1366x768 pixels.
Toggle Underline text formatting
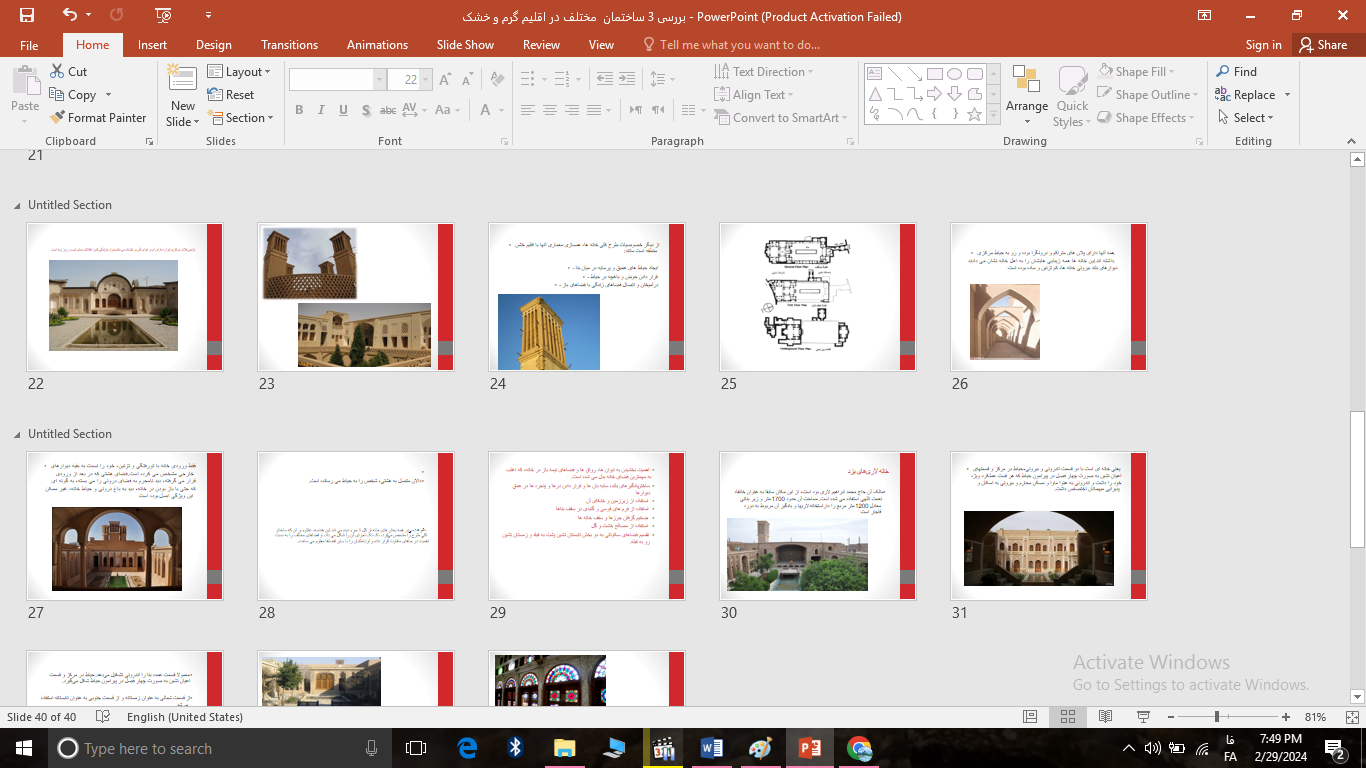point(344,110)
